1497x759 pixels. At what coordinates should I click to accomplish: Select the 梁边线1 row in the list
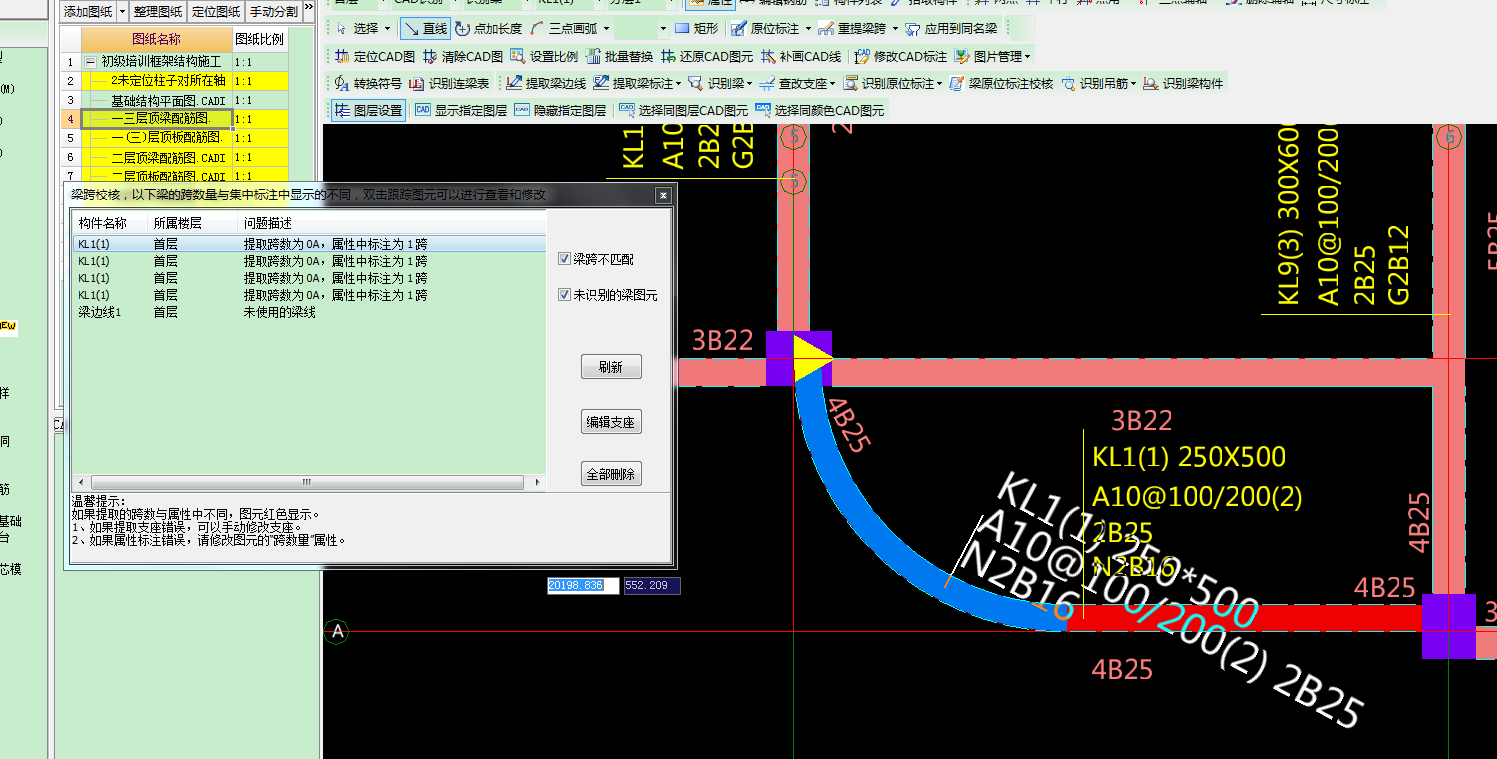(x=308, y=313)
